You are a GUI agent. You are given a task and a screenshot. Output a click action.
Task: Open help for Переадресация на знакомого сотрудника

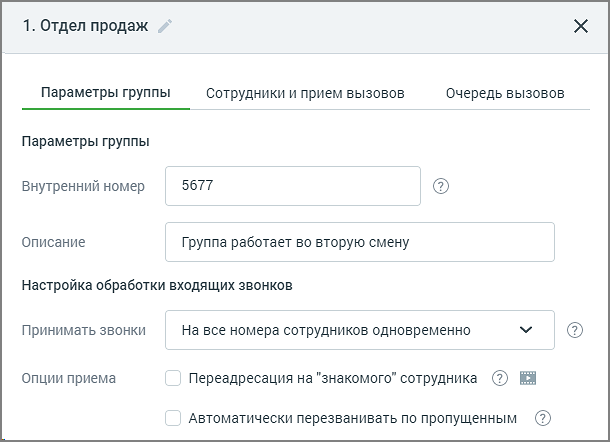[x=500, y=378]
